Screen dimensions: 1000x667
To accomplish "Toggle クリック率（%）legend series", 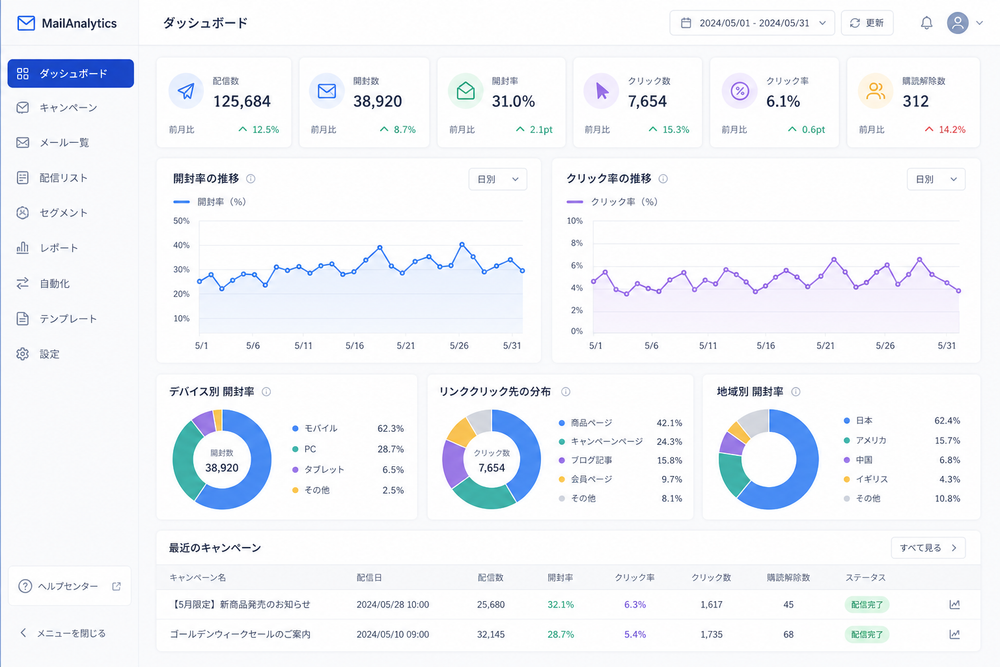I will (612, 202).
